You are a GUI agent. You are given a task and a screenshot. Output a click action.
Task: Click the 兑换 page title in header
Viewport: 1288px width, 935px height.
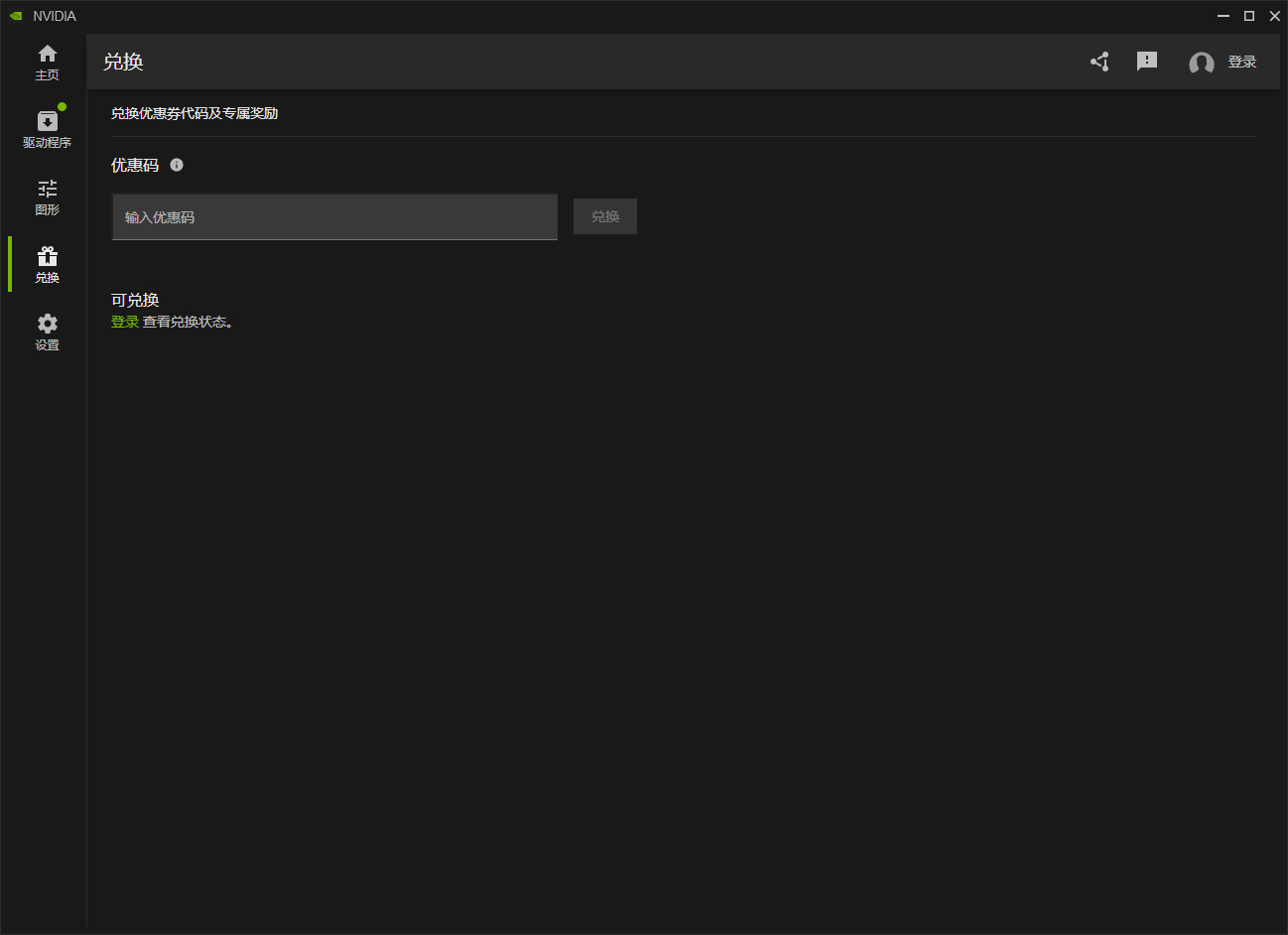(123, 62)
